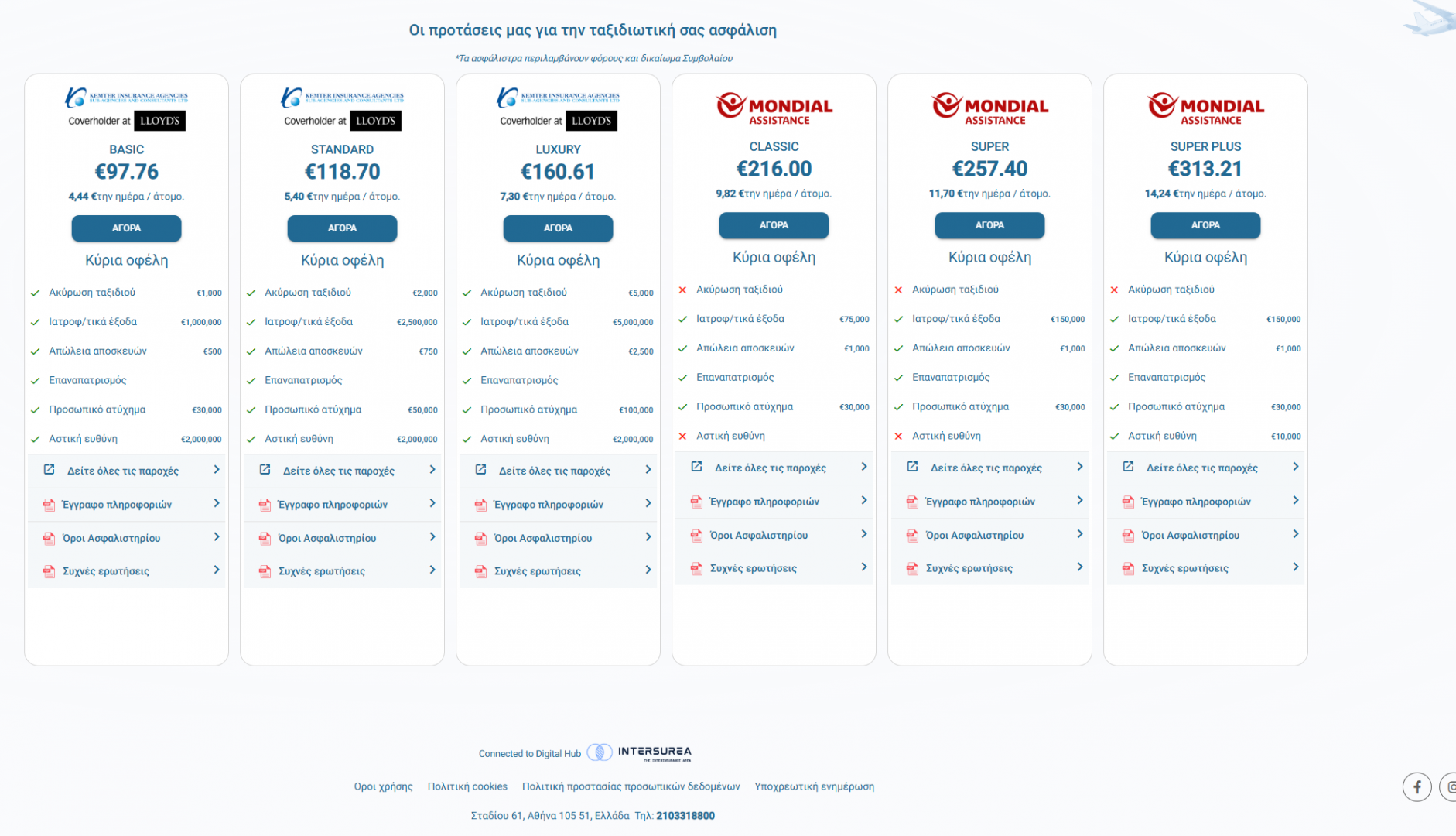Click the Kemter Lloyd's logo on the BASIC plan
Screen dimensions: 1456x836
(126, 108)
